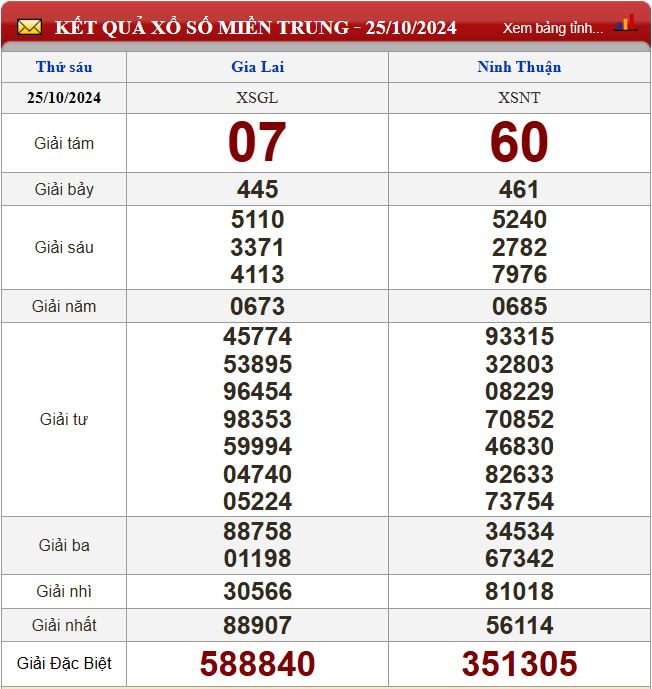The image size is (652, 689).
Task: Open the bar chart statistics icon
Action: pos(627,23)
